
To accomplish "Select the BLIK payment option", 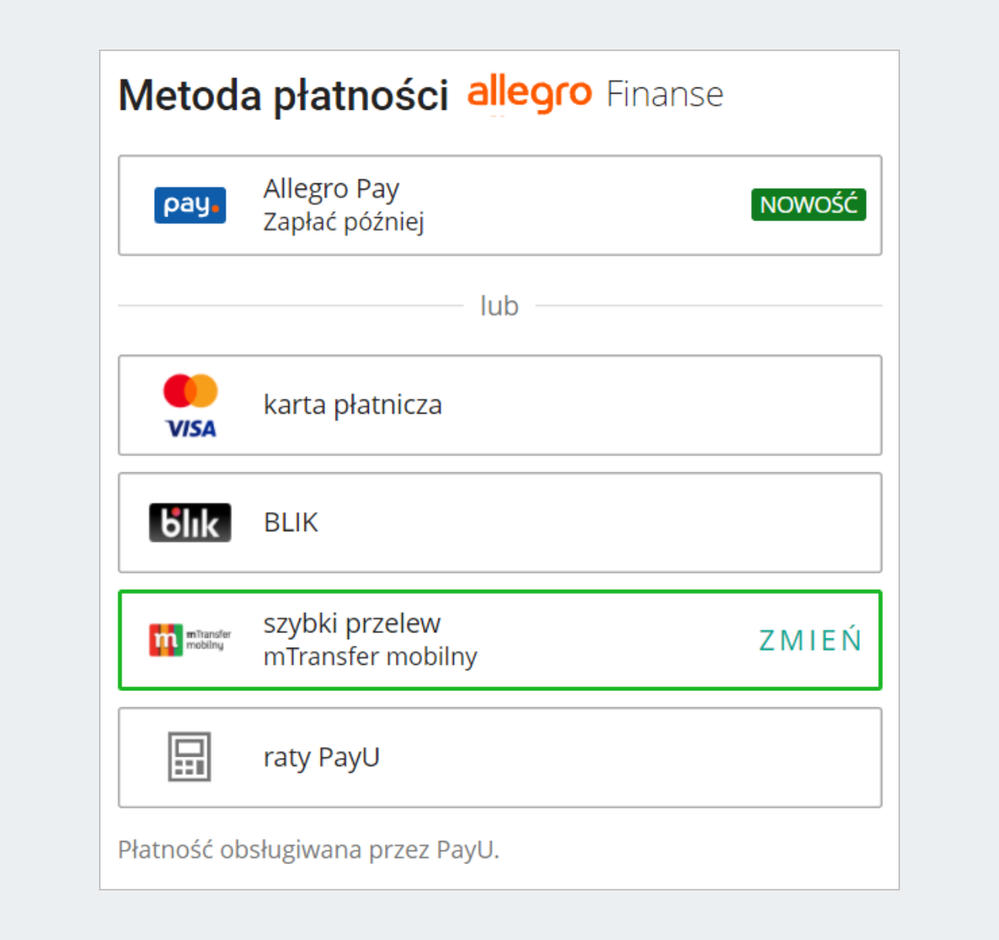I will tap(500, 523).
